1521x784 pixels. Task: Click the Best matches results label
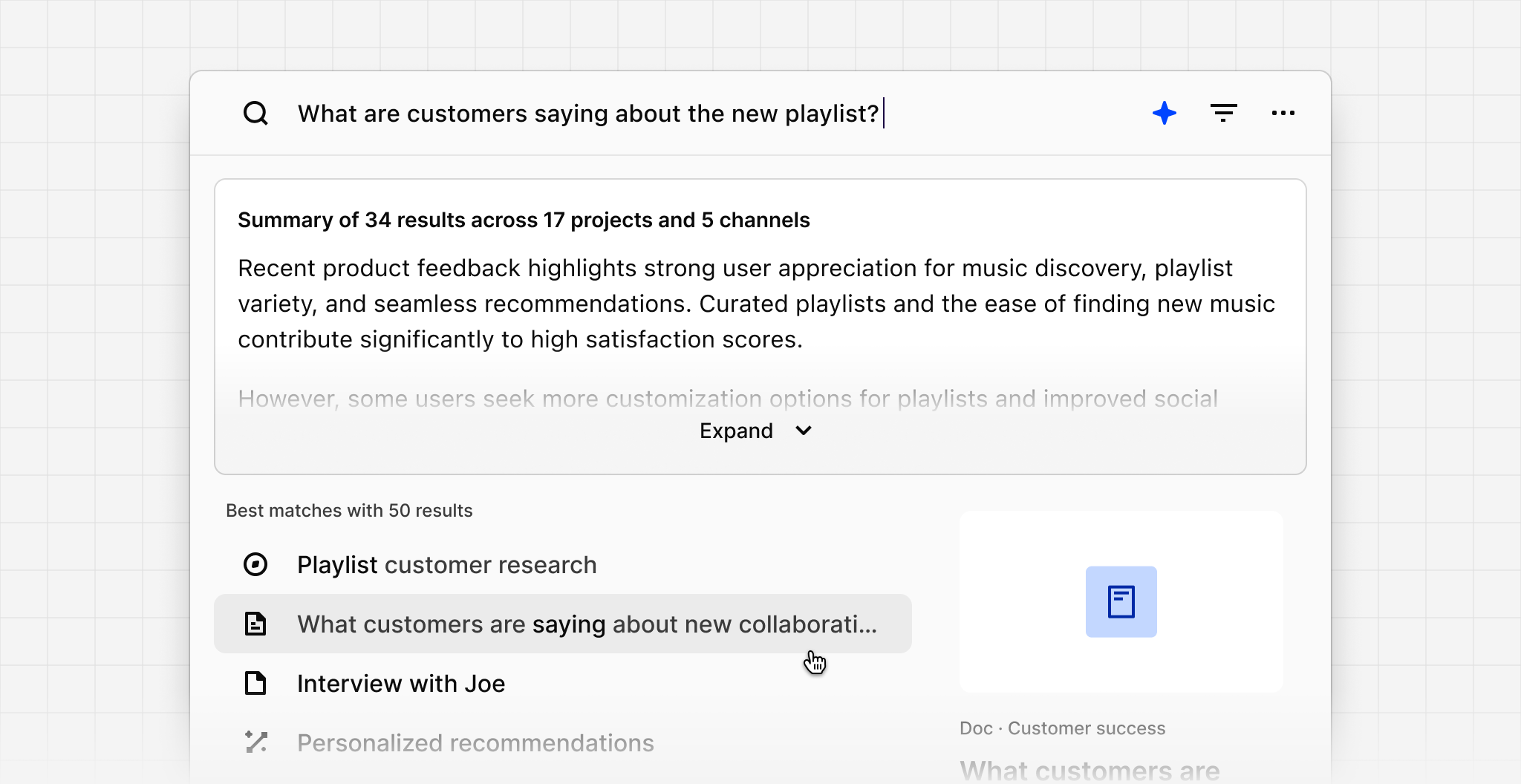click(x=349, y=510)
